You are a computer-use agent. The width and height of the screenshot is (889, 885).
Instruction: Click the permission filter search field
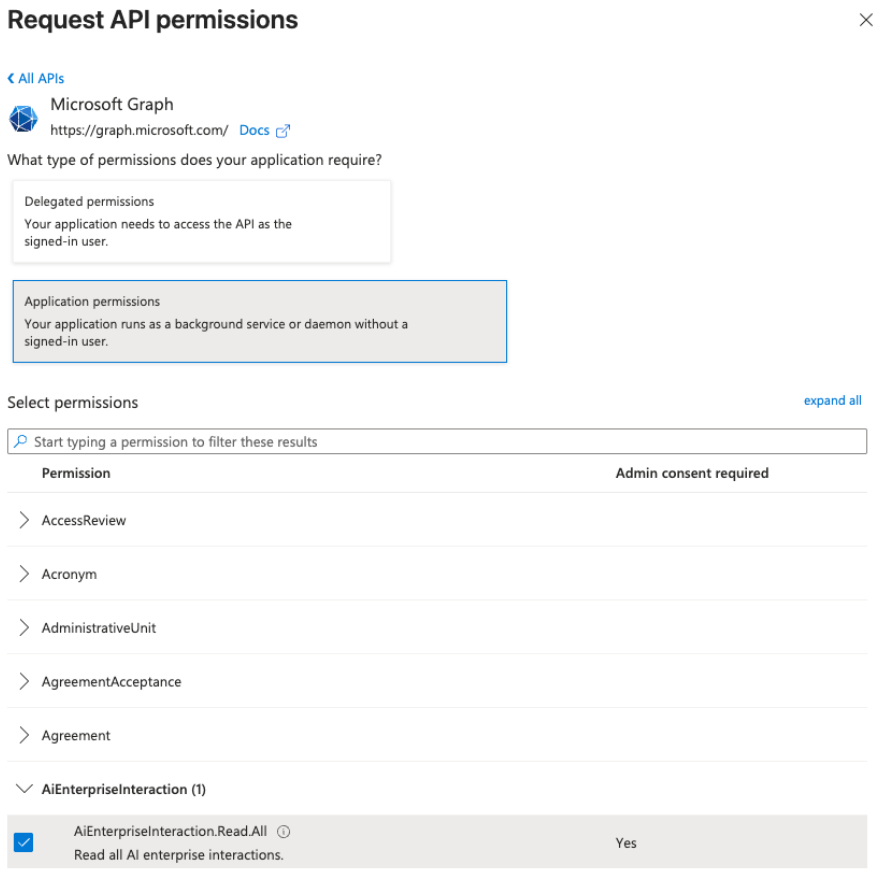pos(440,441)
